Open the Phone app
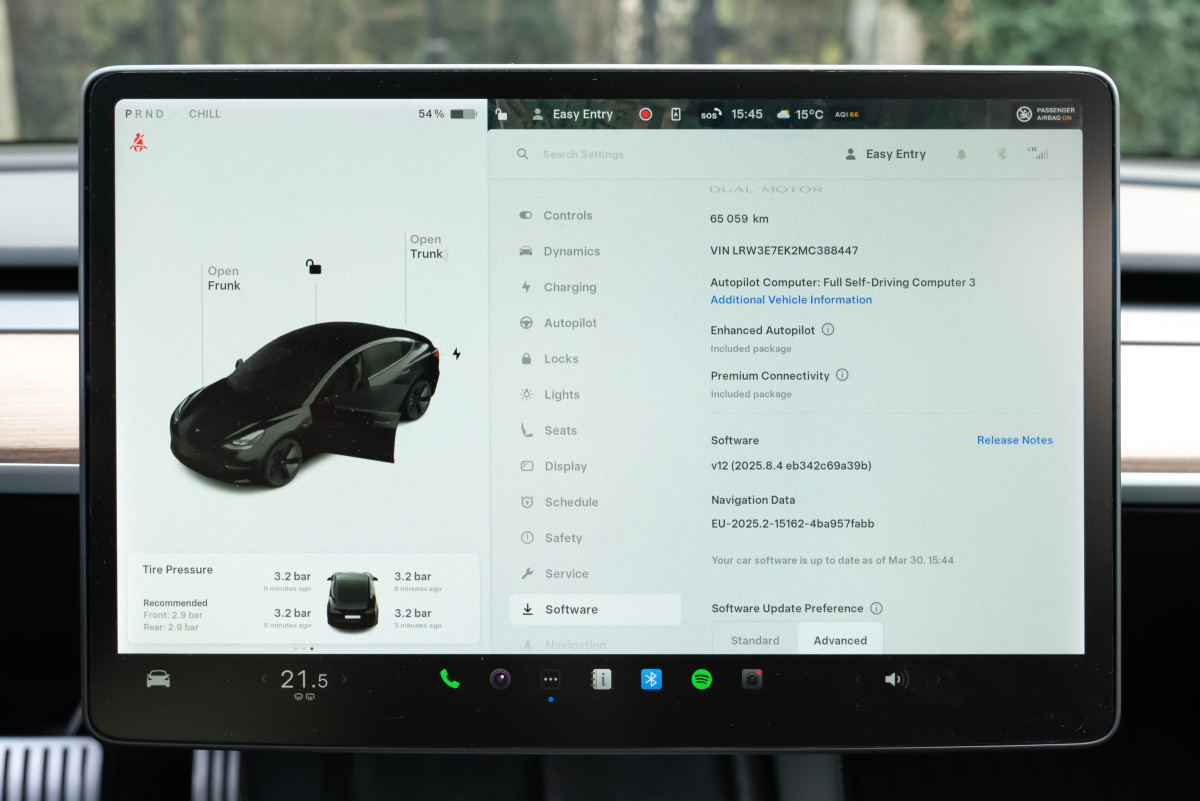This screenshot has height=801, width=1200. [450, 679]
